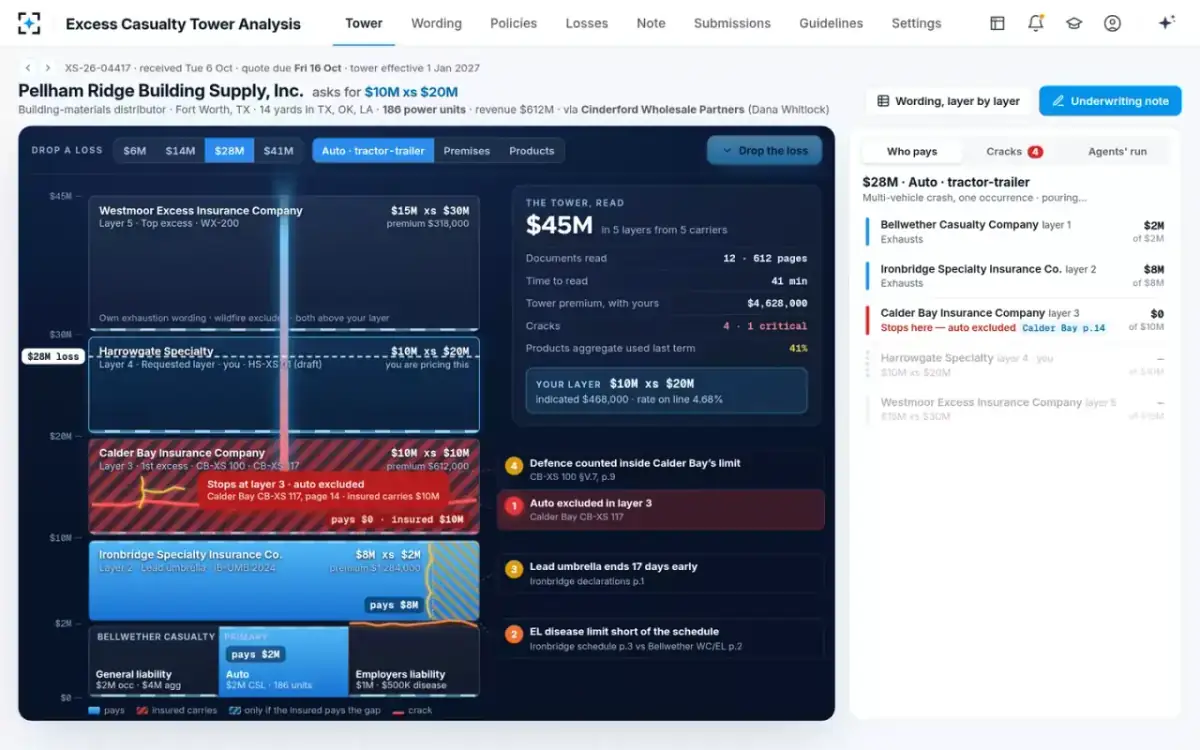Click the Cracks '4 · 1 critical' value

click(765, 326)
